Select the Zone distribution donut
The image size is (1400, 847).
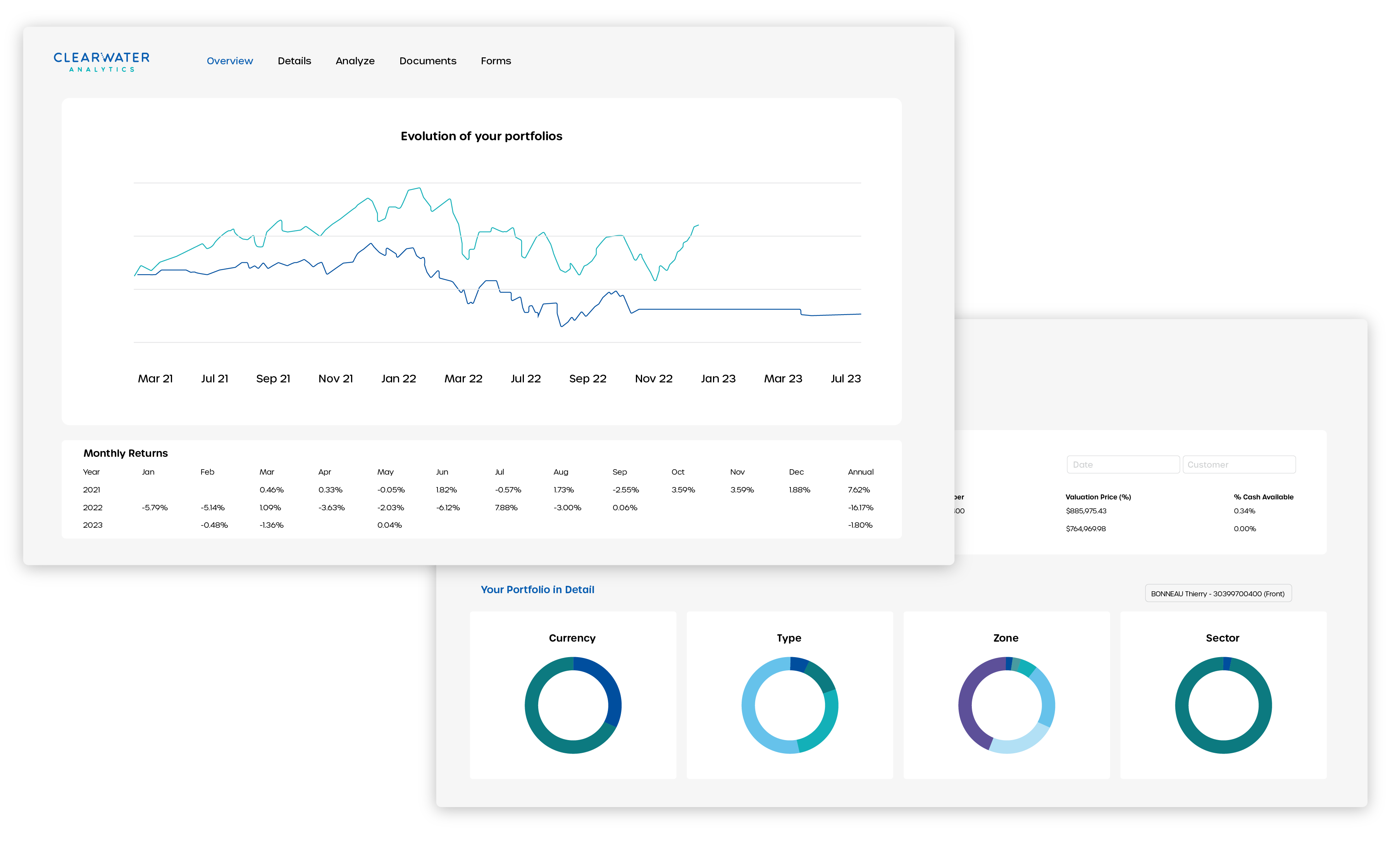click(1006, 706)
